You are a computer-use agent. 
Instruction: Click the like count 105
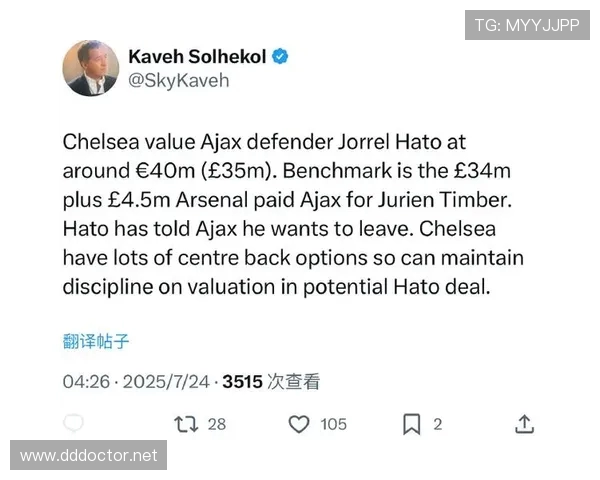[333, 424]
